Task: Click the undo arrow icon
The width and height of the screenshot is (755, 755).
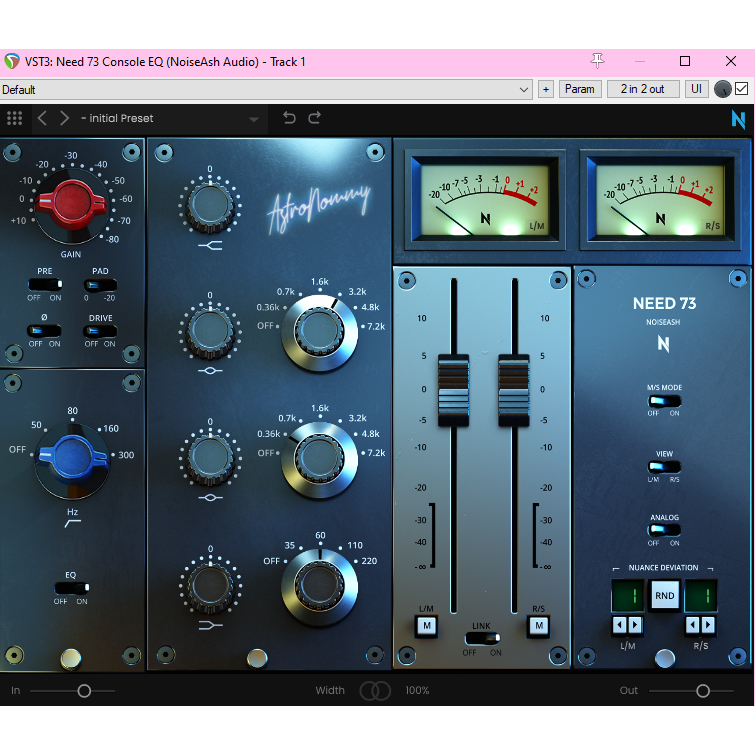Action: (x=289, y=118)
